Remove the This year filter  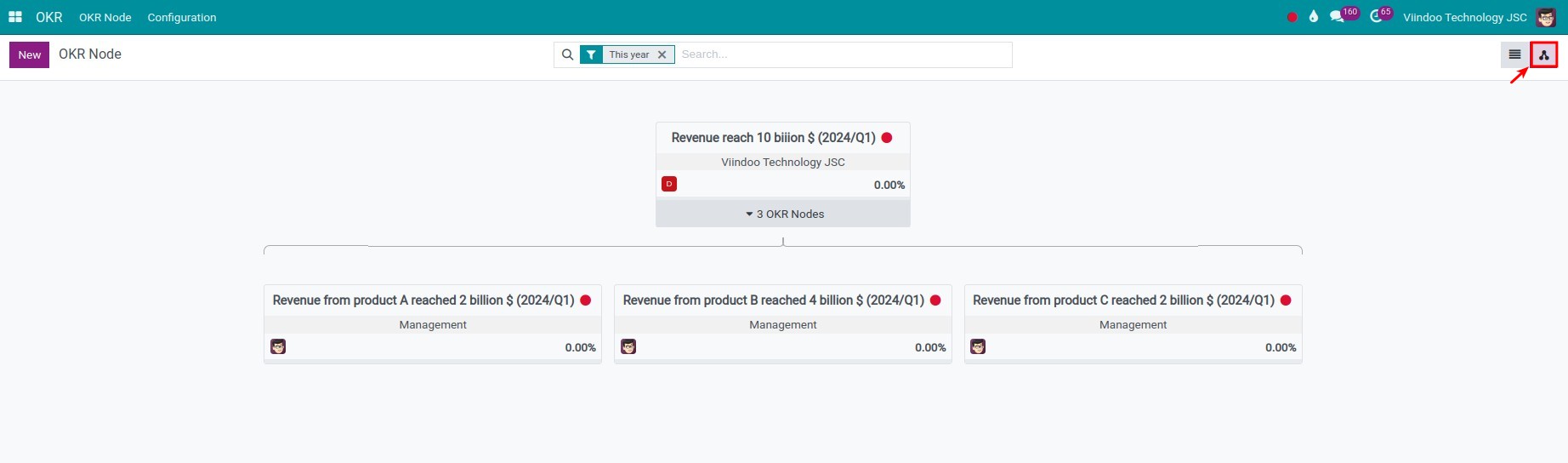click(662, 54)
